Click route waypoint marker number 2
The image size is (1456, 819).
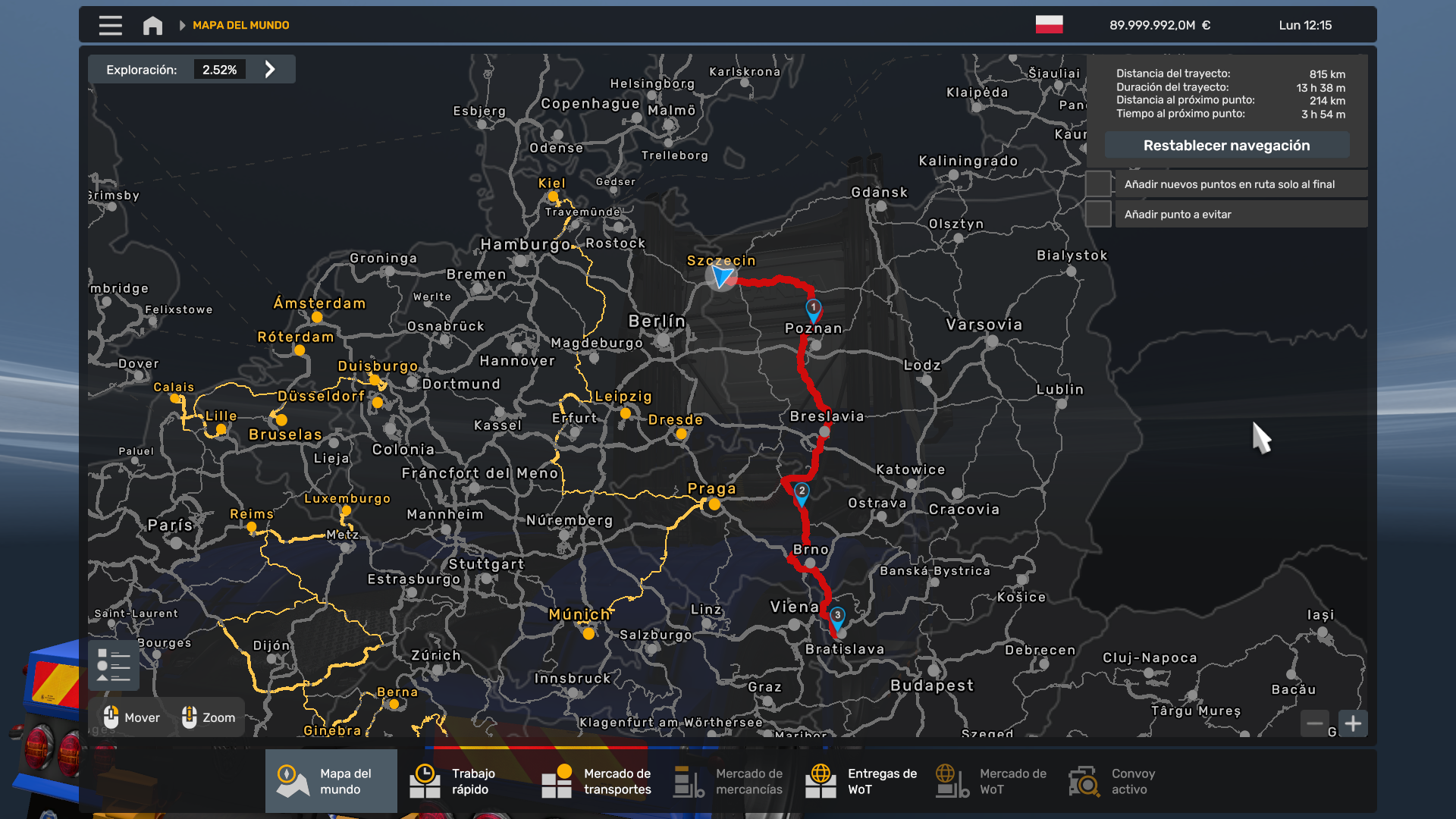point(802,492)
